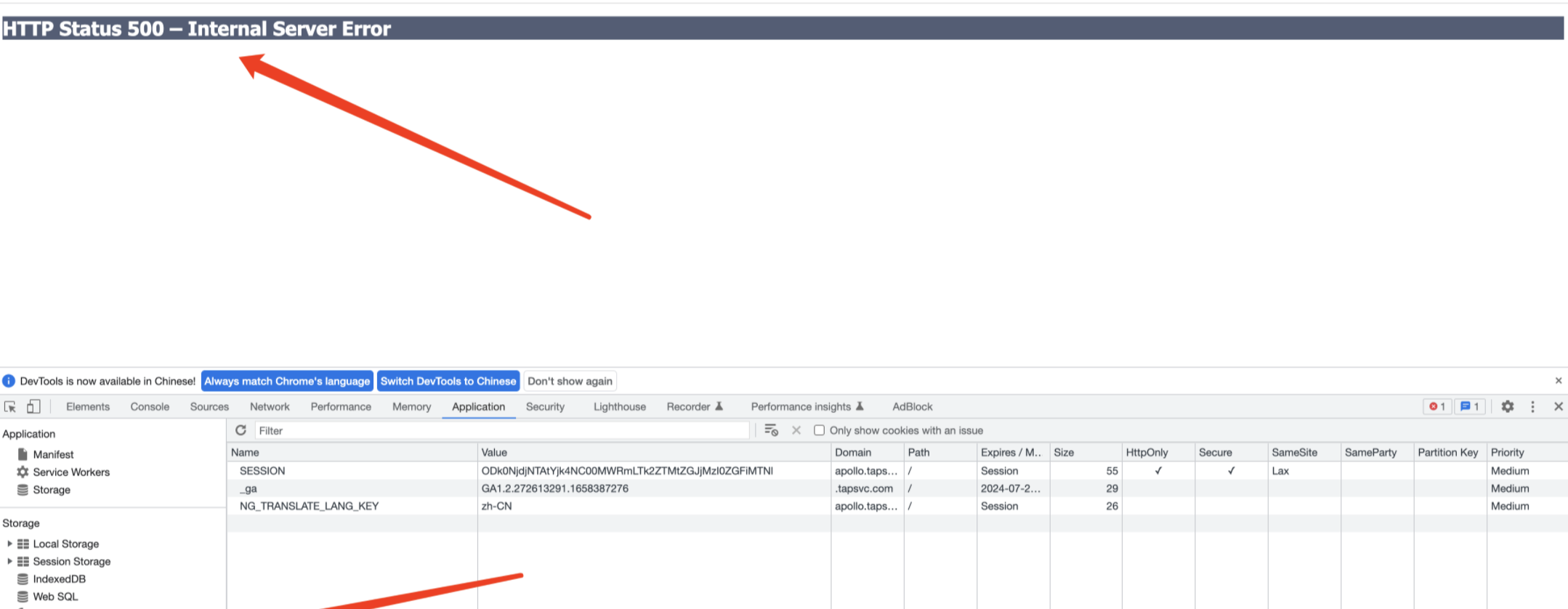
Task: Sort cookies by Domain column
Action: coord(868,452)
